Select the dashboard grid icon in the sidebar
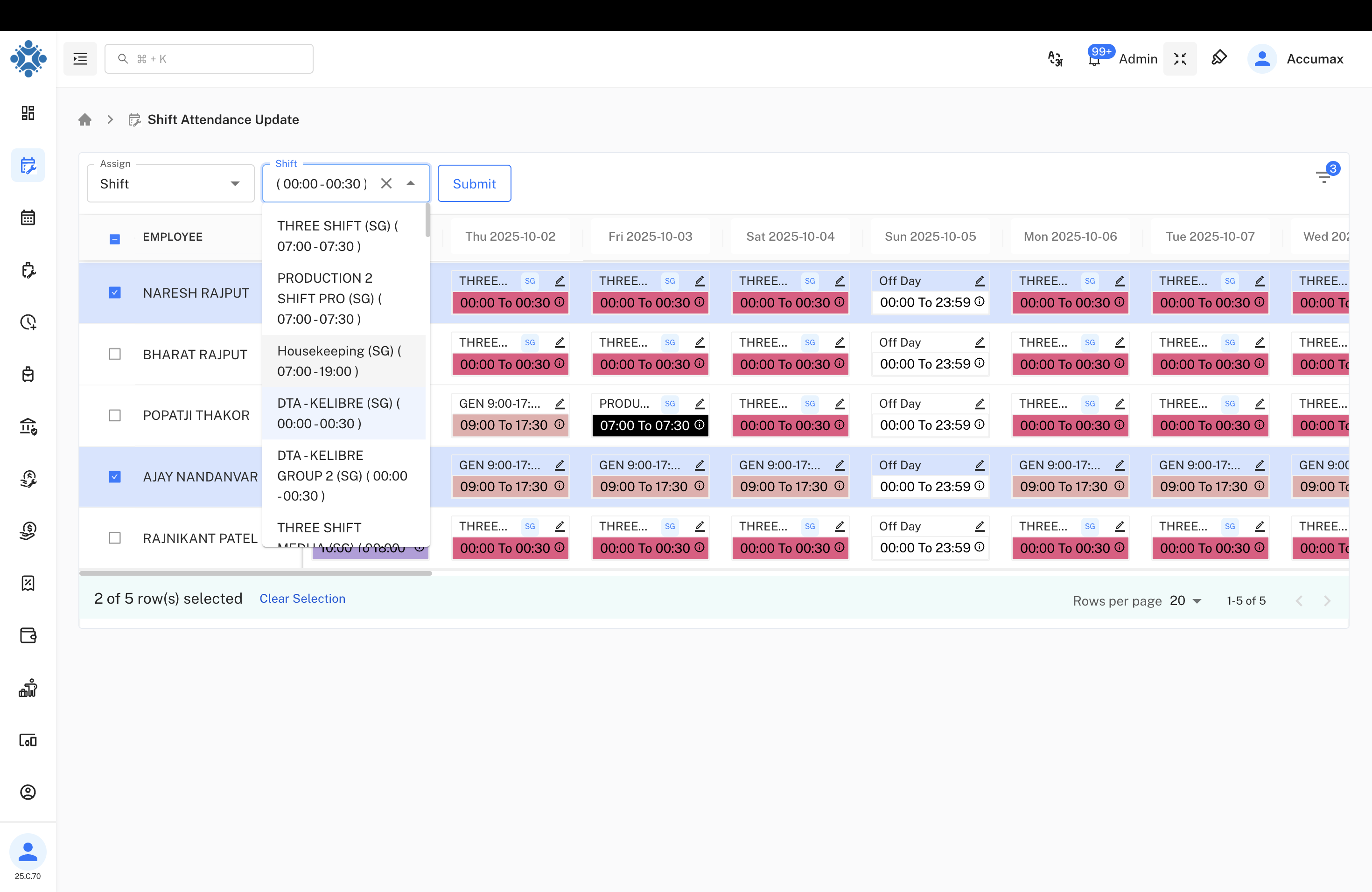The height and width of the screenshot is (892, 1372). click(28, 113)
